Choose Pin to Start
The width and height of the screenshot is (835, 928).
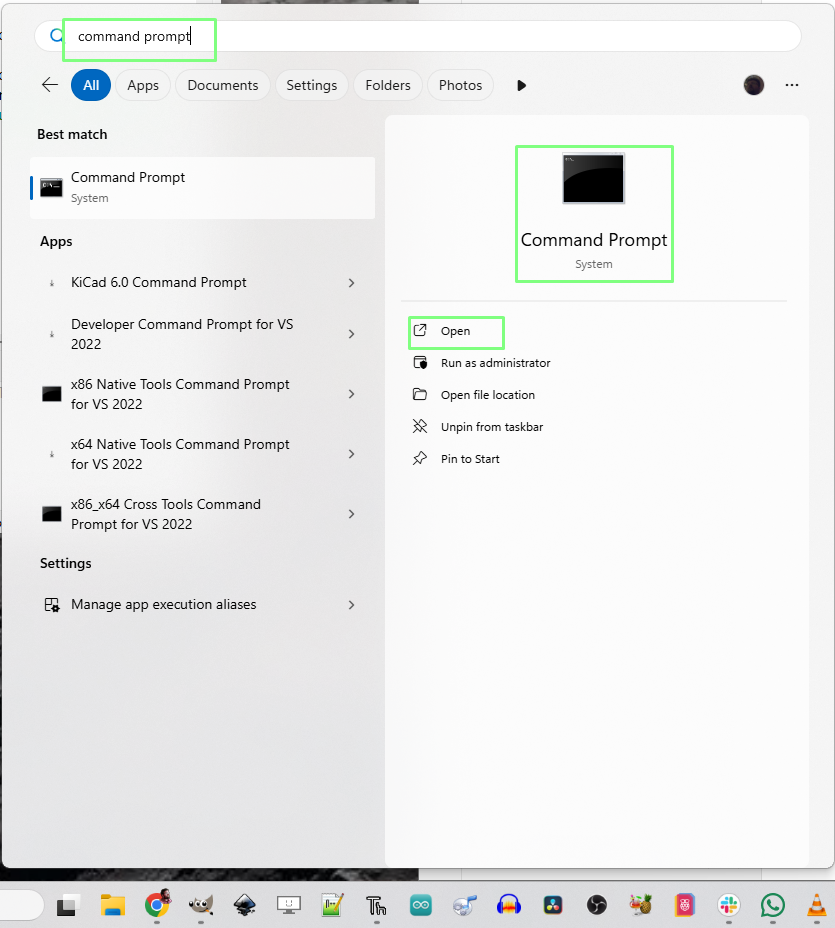click(x=456, y=459)
